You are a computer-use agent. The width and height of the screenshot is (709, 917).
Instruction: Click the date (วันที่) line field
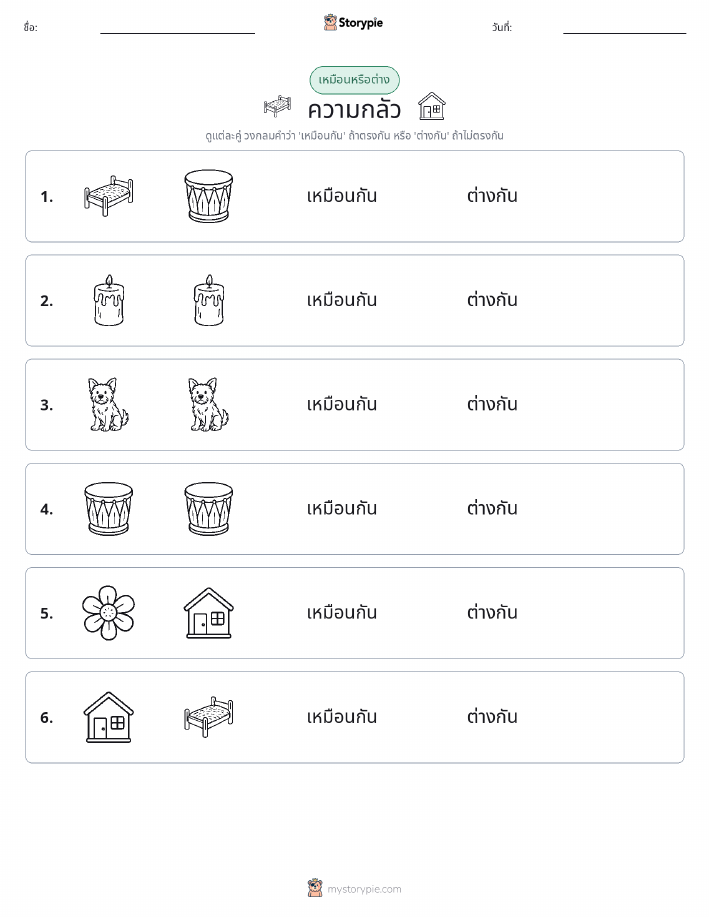click(624, 28)
